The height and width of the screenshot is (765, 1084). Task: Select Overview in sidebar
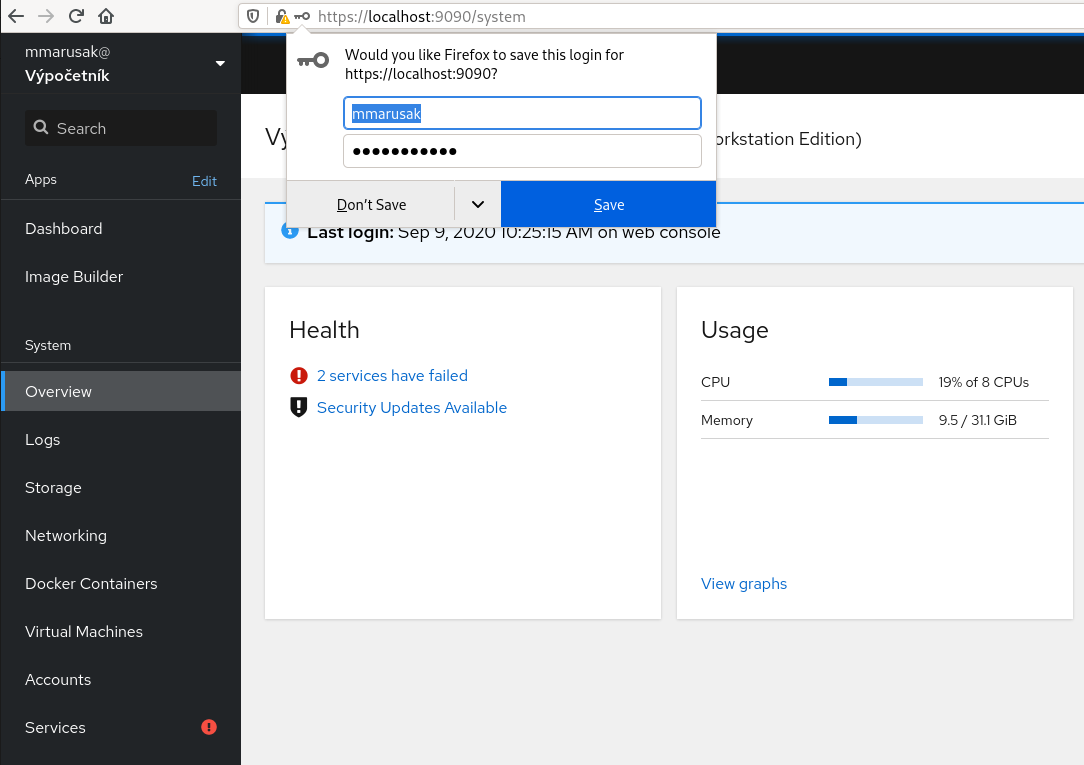121,391
